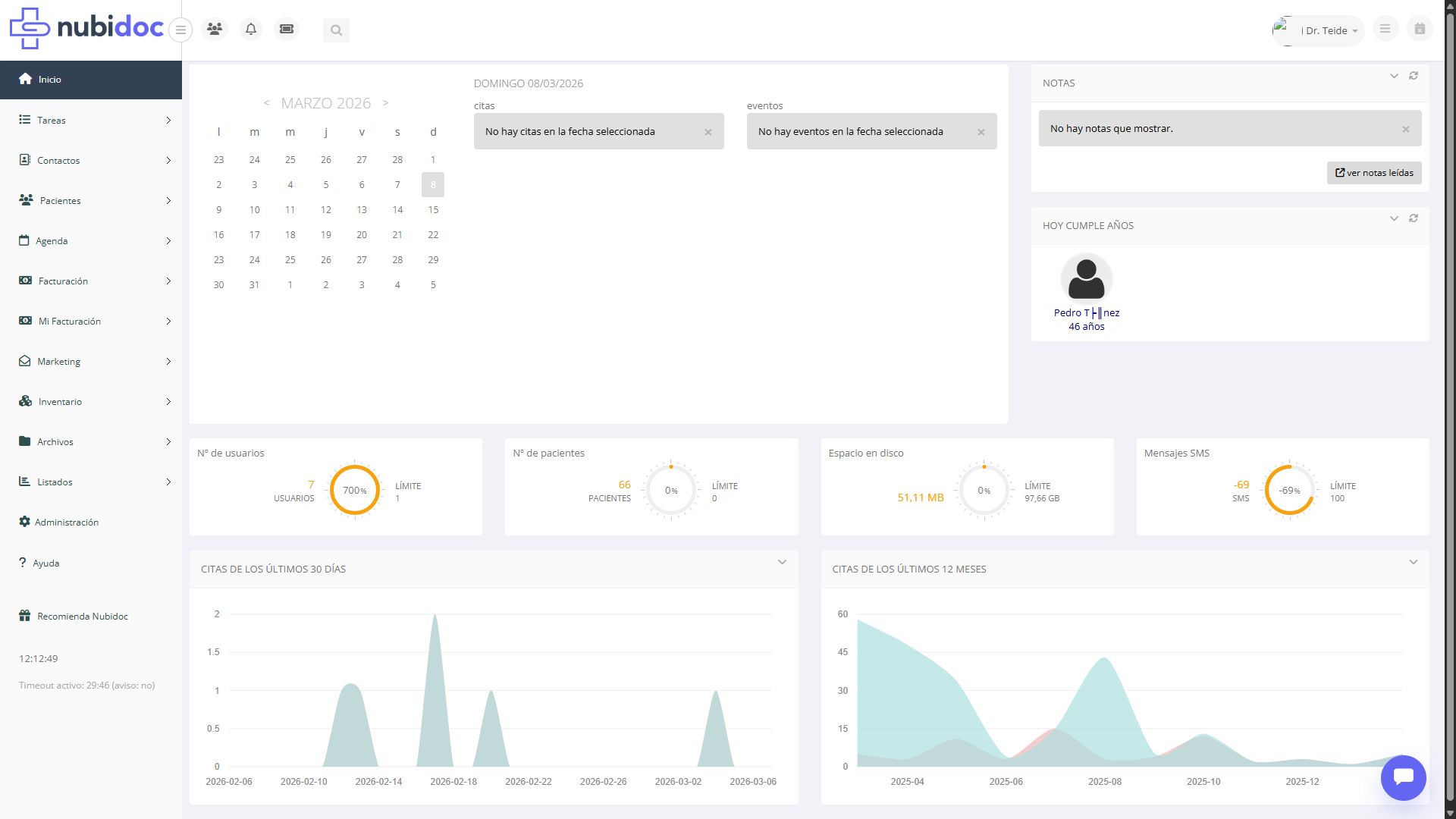The image size is (1456, 819).
Task: Open the Agenda menu item
Action: 91,240
